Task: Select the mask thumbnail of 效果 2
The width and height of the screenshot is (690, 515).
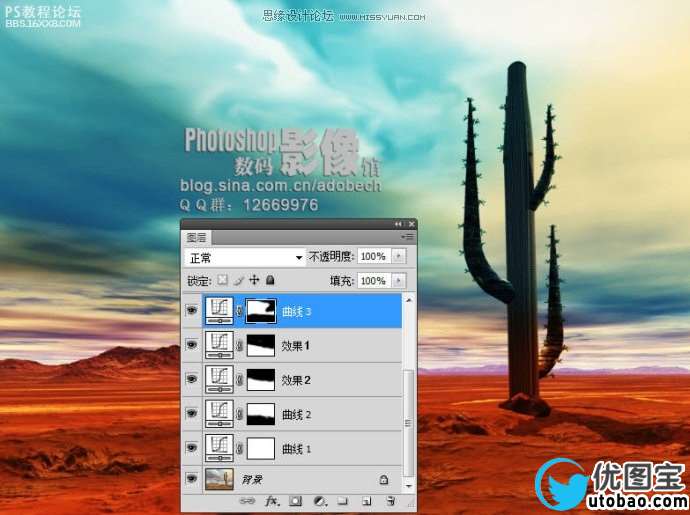Action: click(x=261, y=379)
